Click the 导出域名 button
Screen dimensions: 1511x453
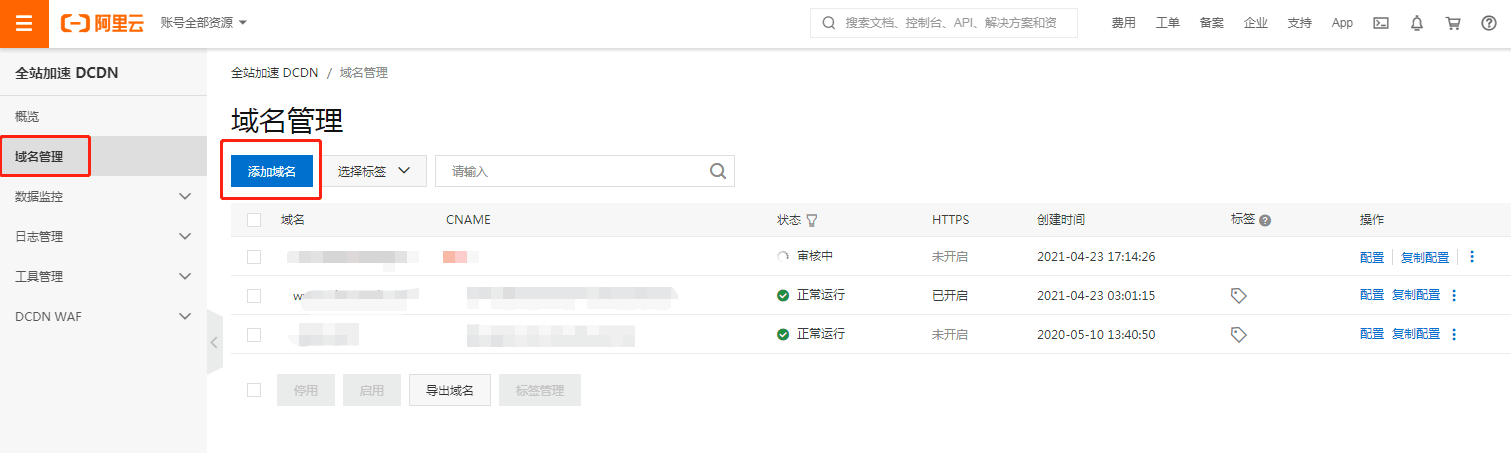pyautogui.click(x=450, y=390)
